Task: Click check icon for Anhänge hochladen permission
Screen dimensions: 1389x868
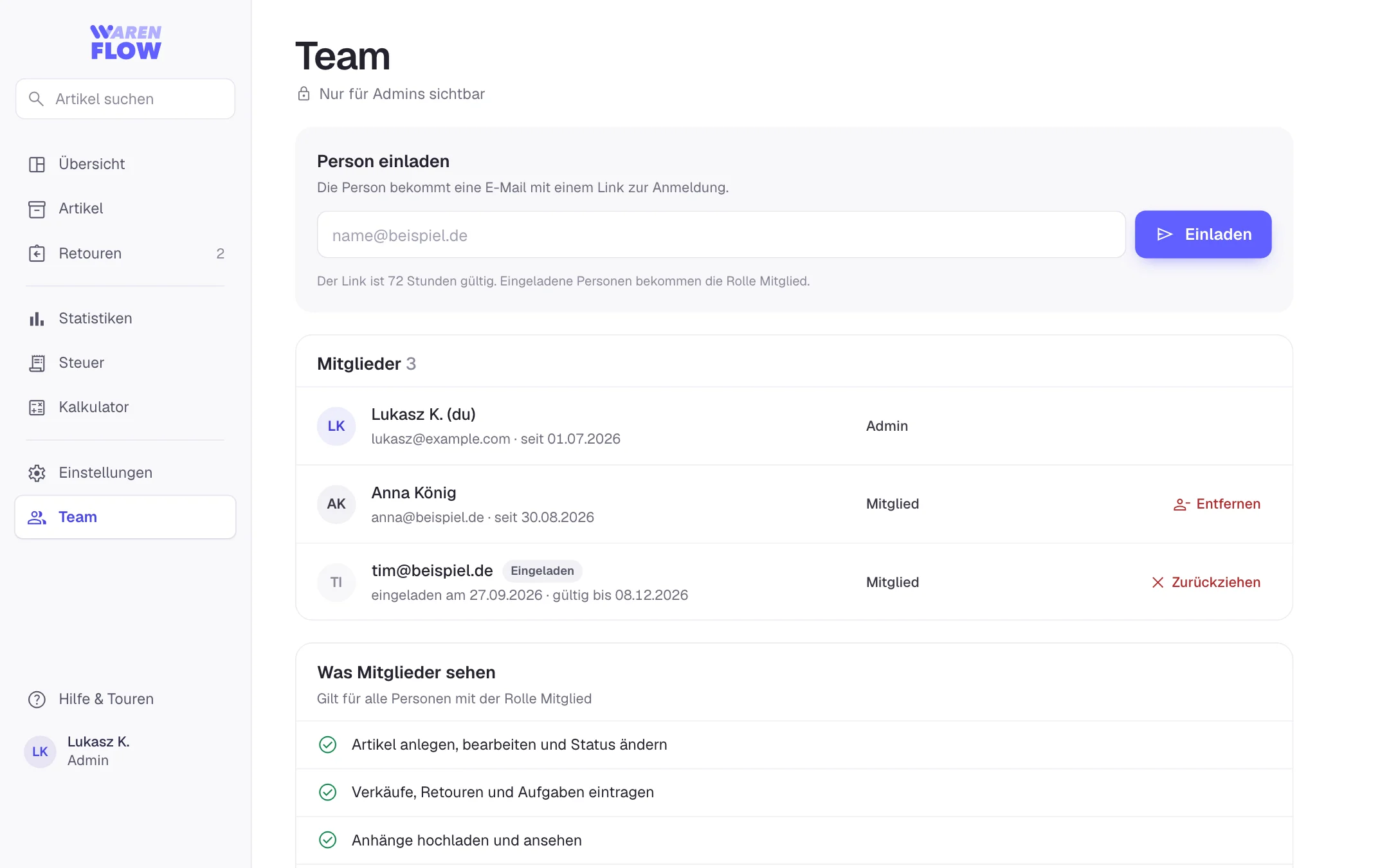Action: 328,840
